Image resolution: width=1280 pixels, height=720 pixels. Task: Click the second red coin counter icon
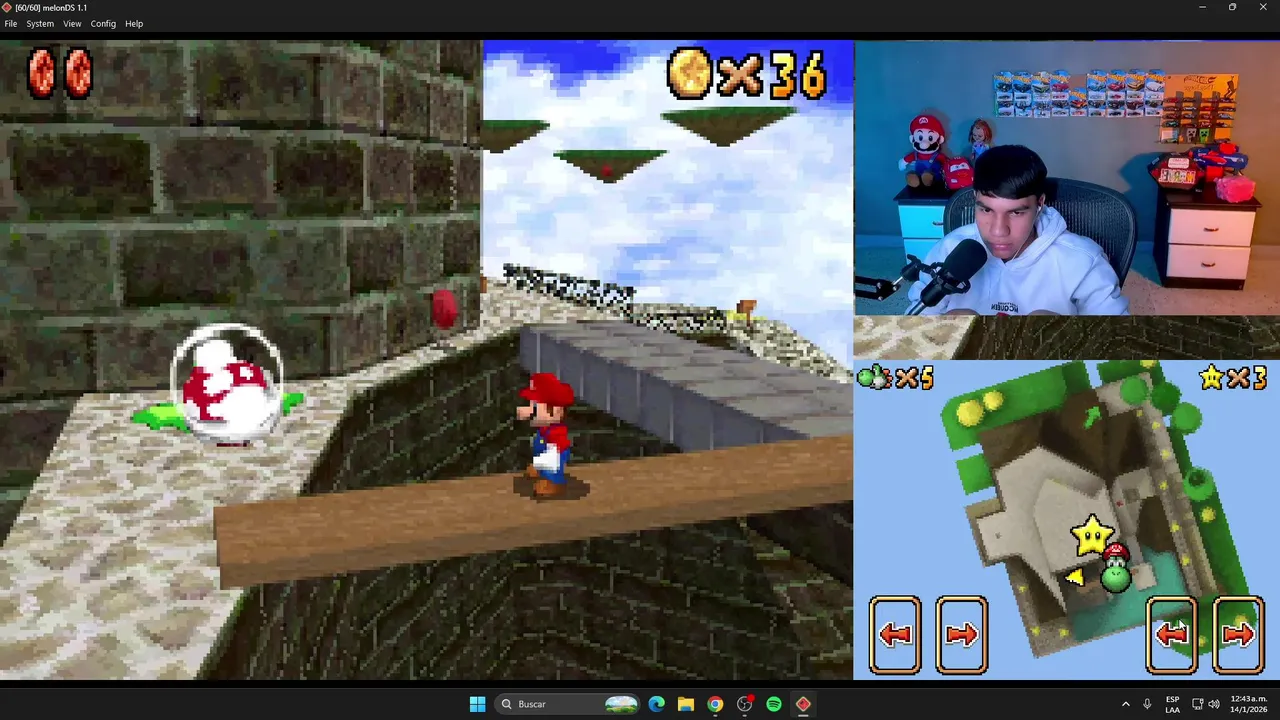coord(78,73)
